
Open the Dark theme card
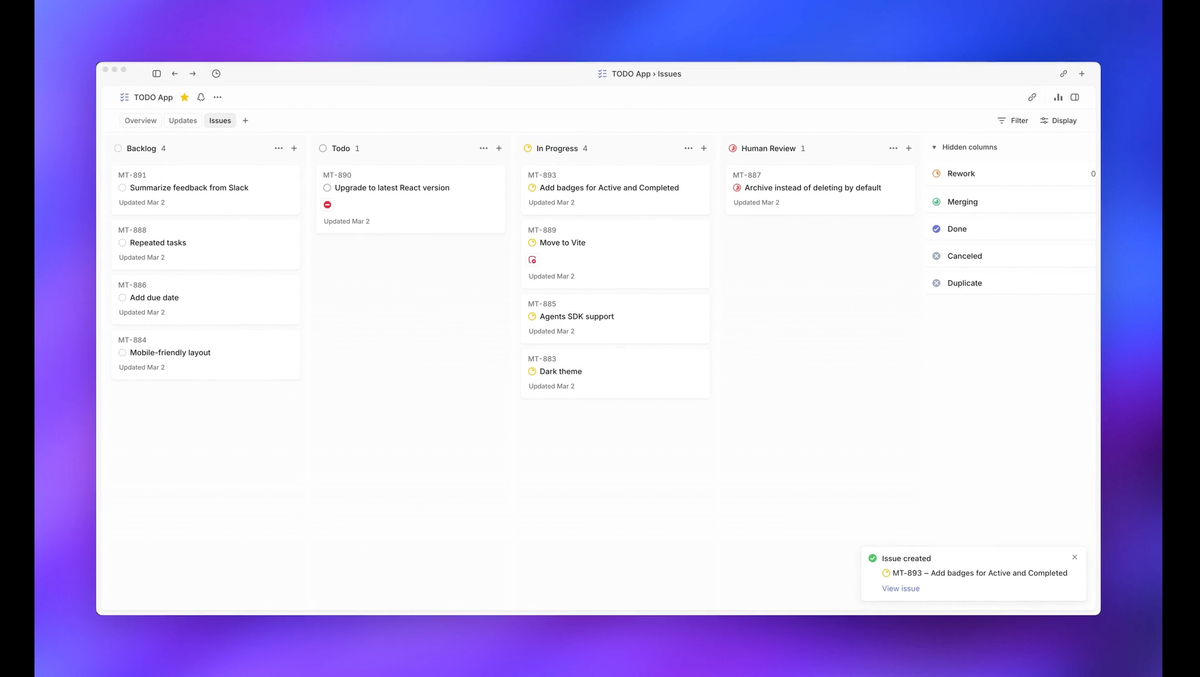[x=615, y=374]
